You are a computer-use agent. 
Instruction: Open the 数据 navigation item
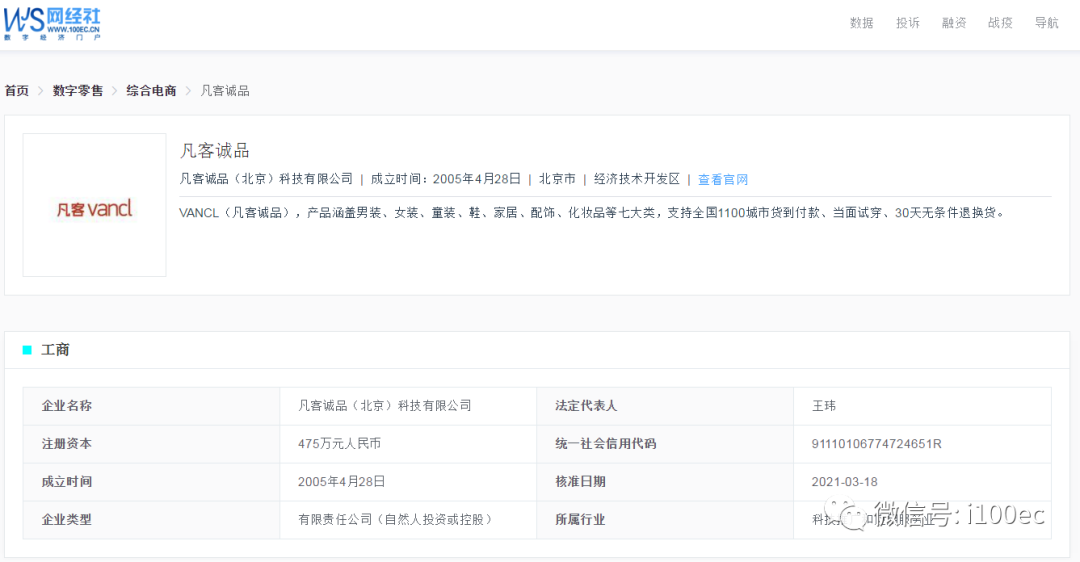(x=861, y=23)
